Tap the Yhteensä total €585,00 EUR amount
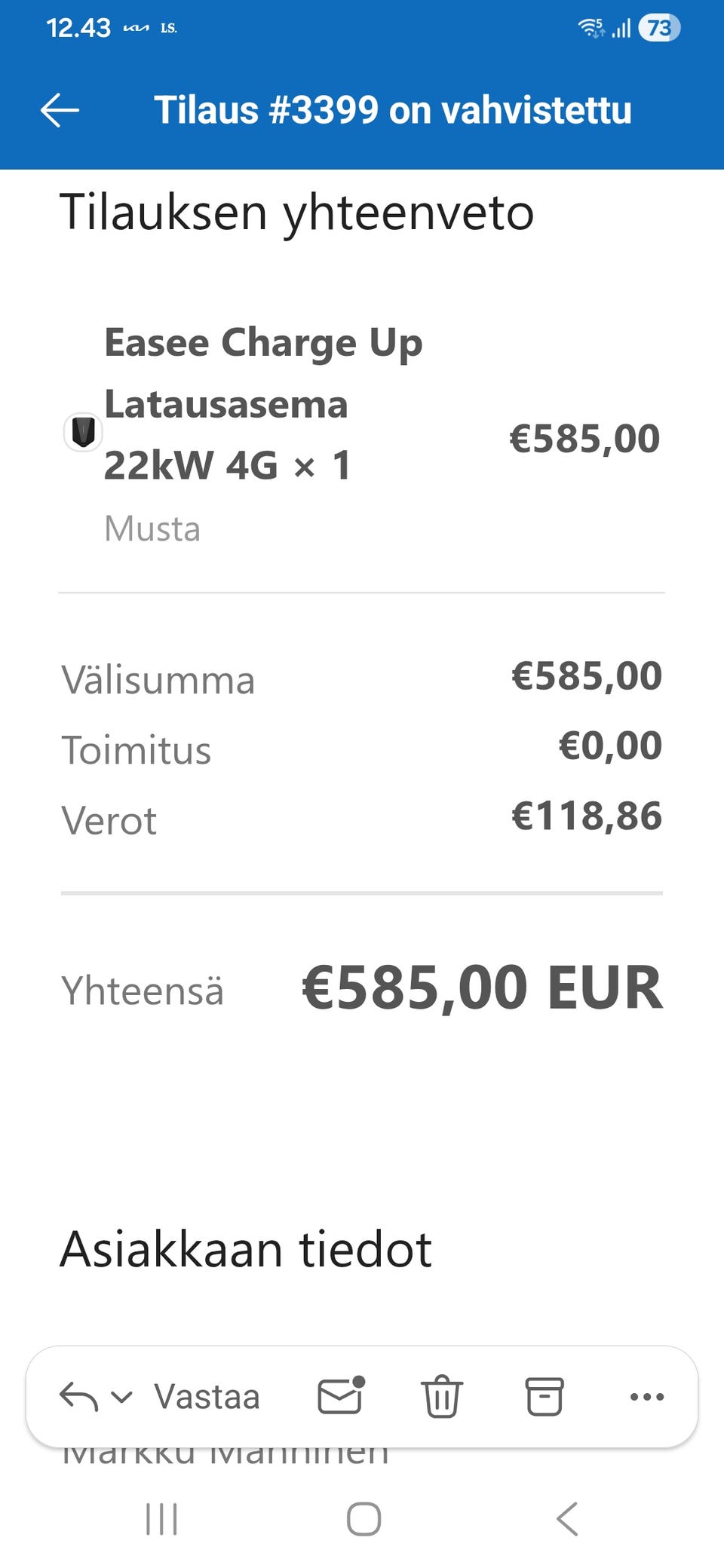Image resolution: width=724 pixels, height=1568 pixels. (x=482, y=988)
